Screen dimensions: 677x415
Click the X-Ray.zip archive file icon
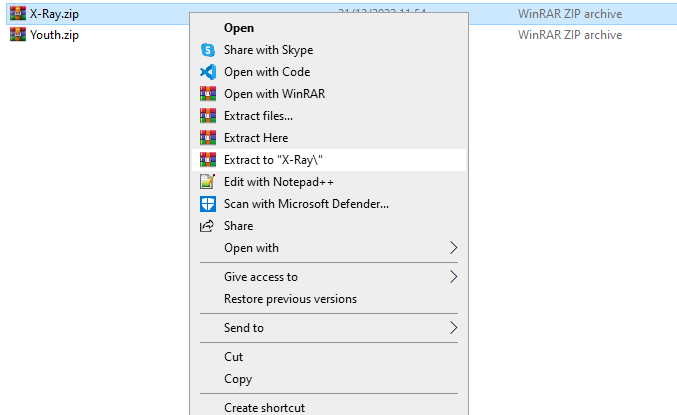[18, 13]
